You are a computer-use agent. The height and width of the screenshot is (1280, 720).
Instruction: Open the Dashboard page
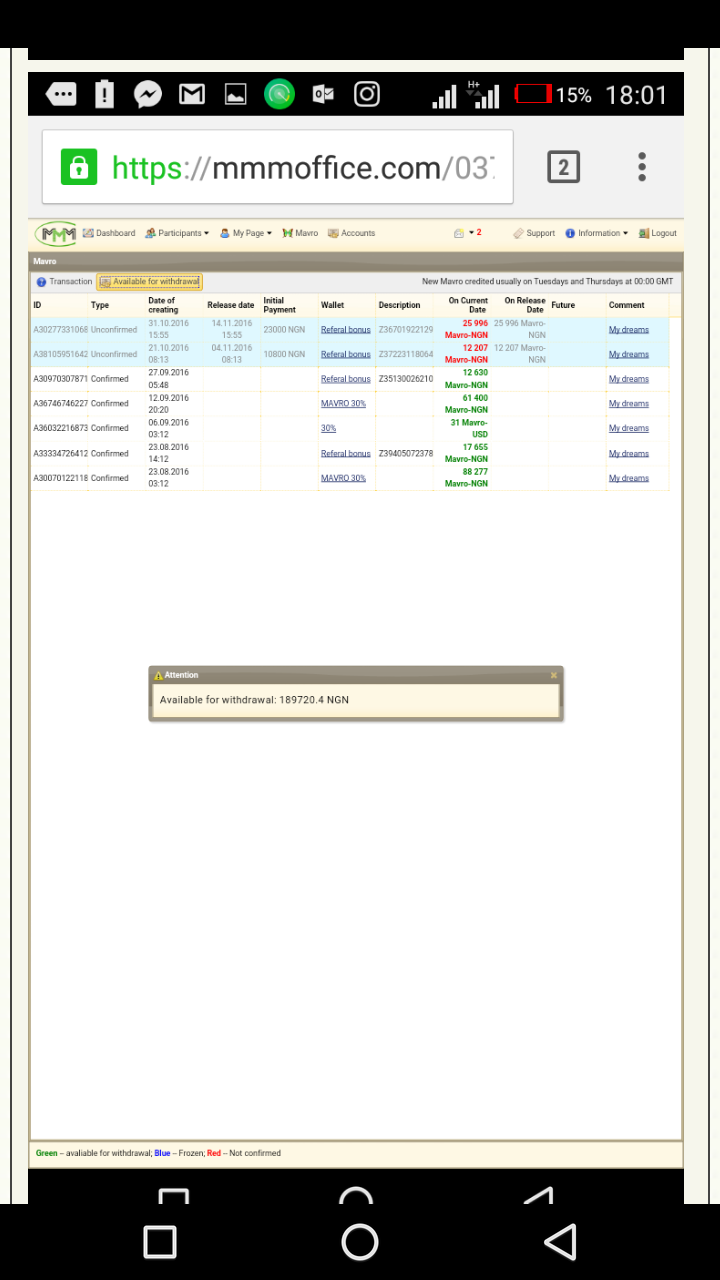click(x=109, y=233)
